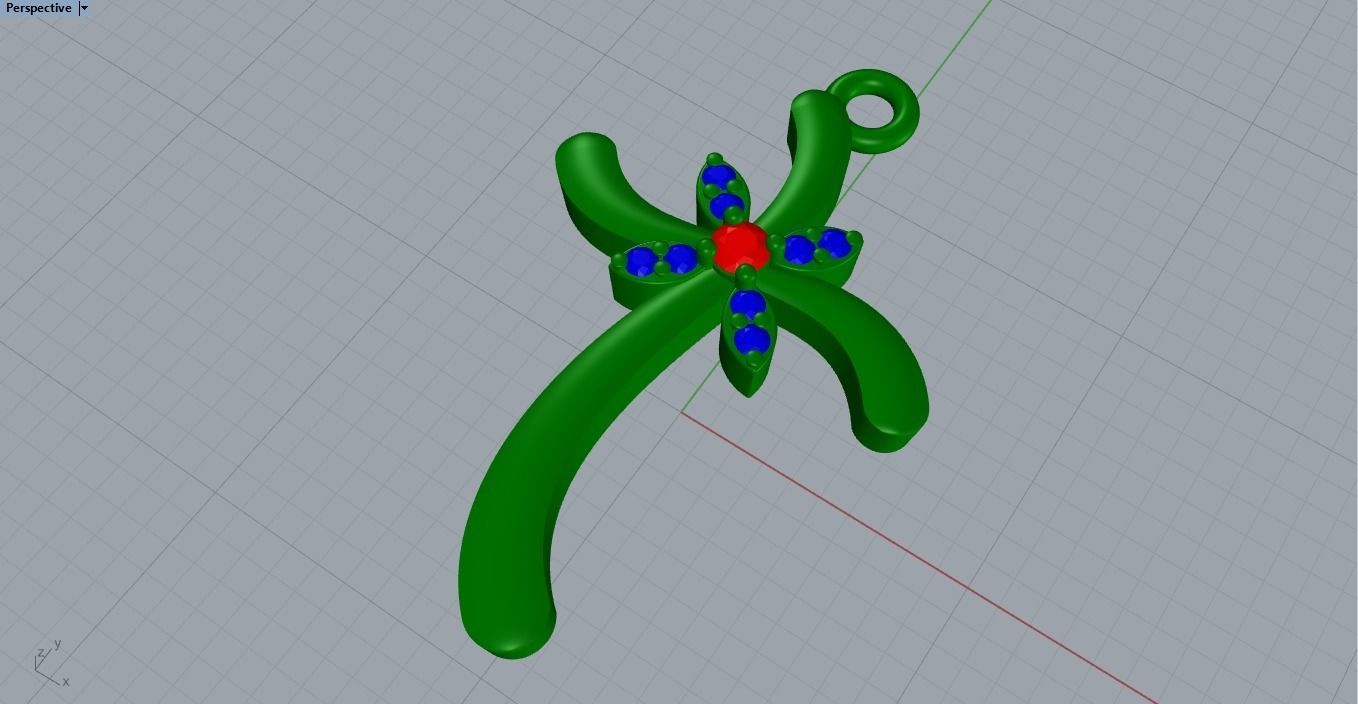Click the Perspective viewport title label
Image resolution: width=1358 pixels, height=704 pixels.
[x=38, y=8]
